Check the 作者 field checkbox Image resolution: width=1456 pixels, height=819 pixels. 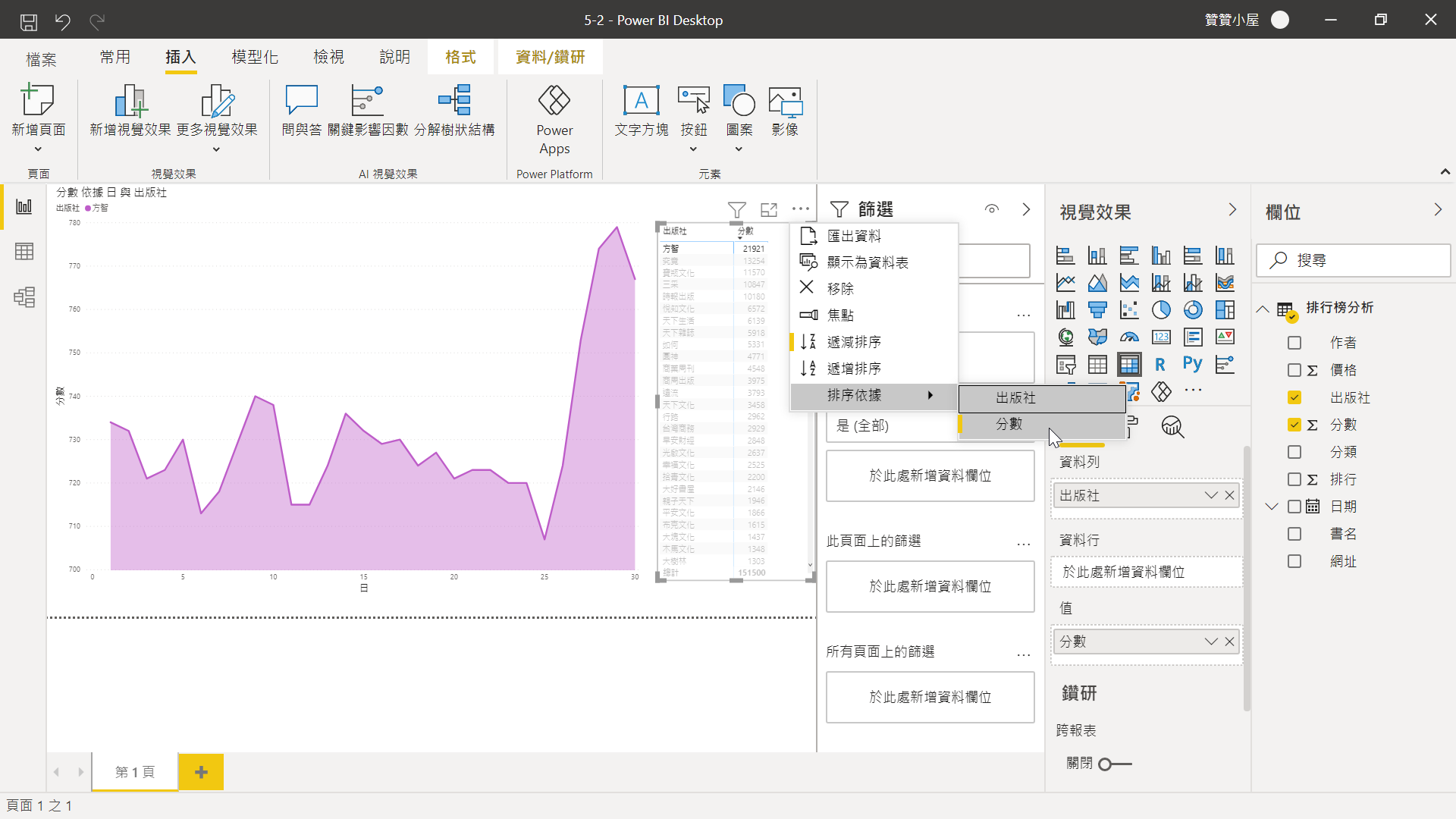[1294, 343]
